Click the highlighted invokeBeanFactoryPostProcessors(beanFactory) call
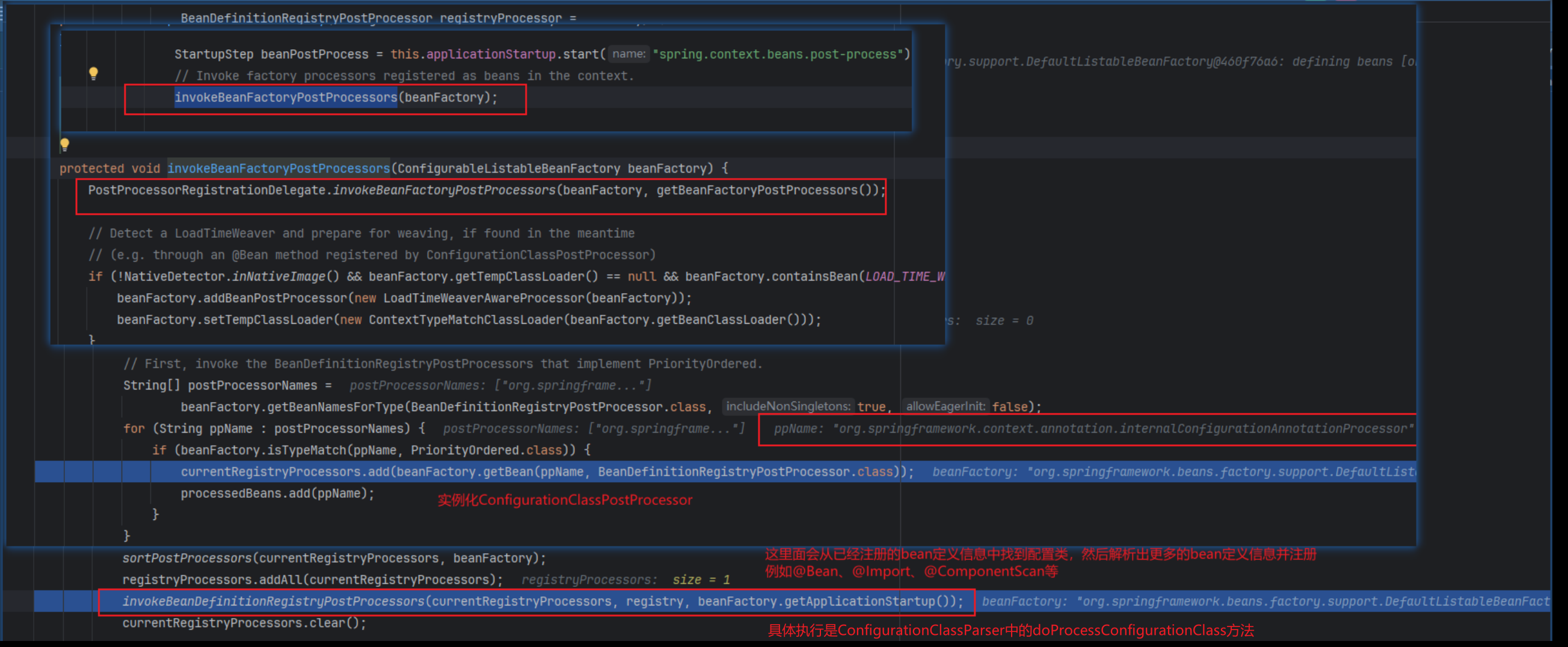This screenshot has width=1568, height=647. 336,98
